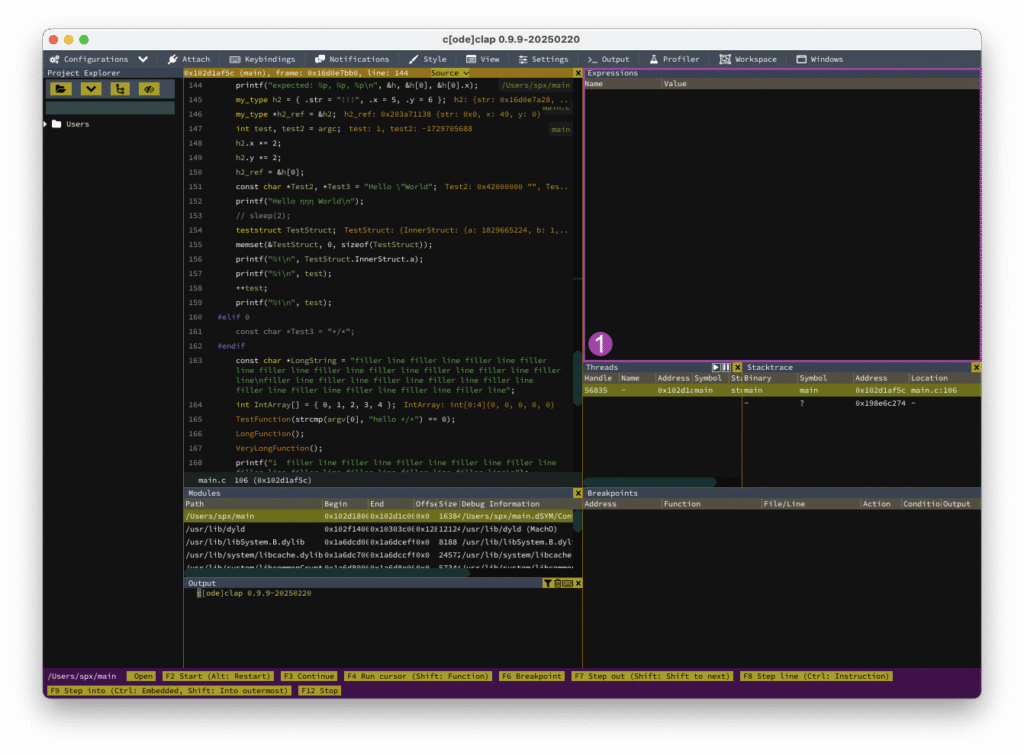This screenshot has width=1024, height=755.
Task: Close the source code panel
Action: pos(577,73)
